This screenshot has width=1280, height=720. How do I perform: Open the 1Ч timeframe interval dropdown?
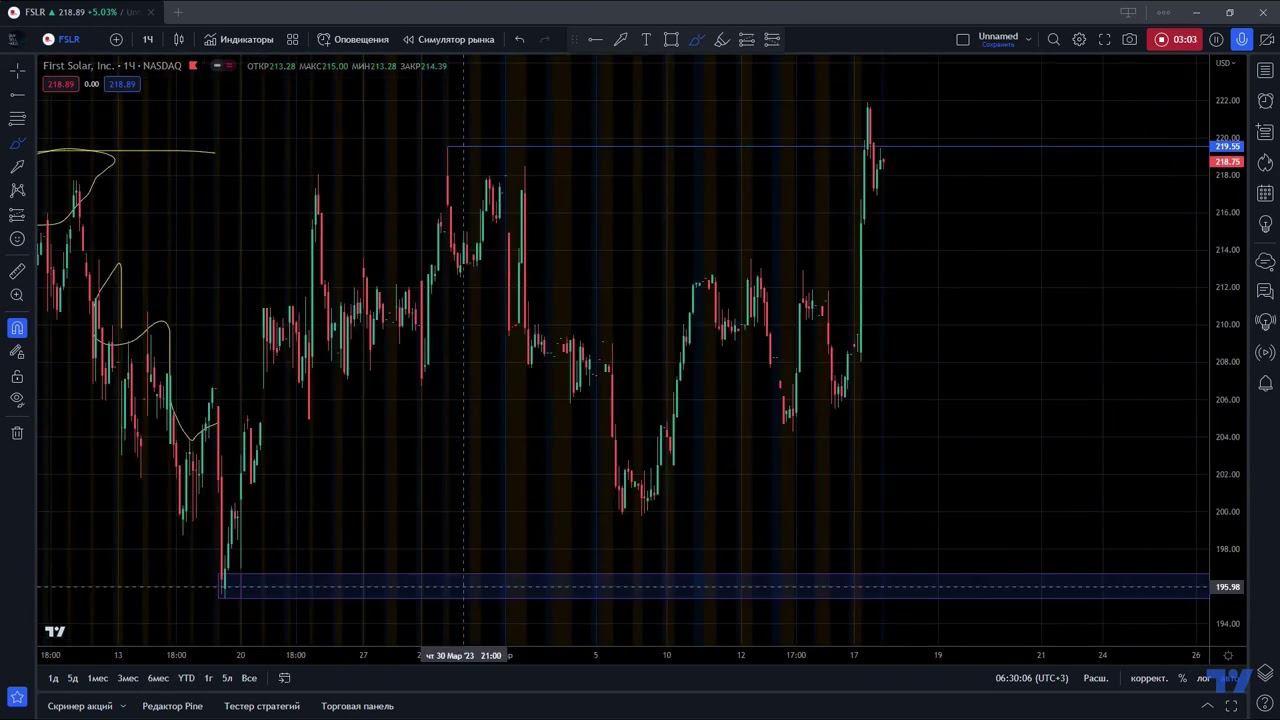pyautogui.click(x=148, y=39)
